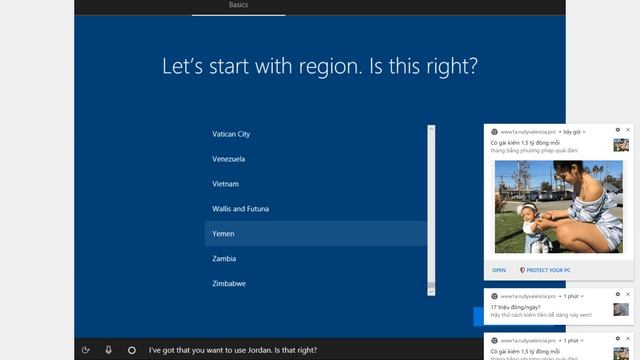Select Zimbabwe at the list bottom
The image size is (640, 360).
(316, 283)
